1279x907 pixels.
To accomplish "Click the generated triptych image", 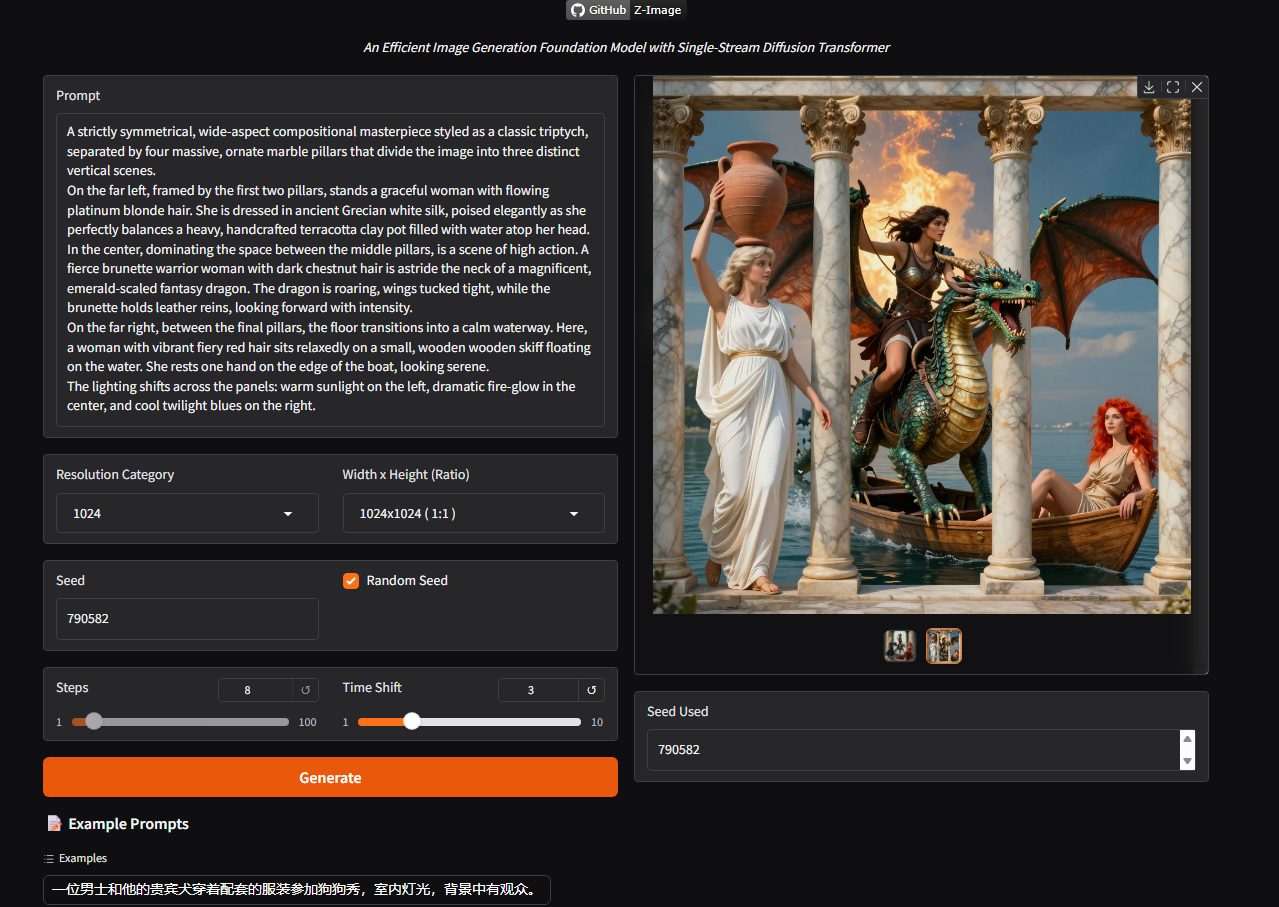I will (921, 346).
